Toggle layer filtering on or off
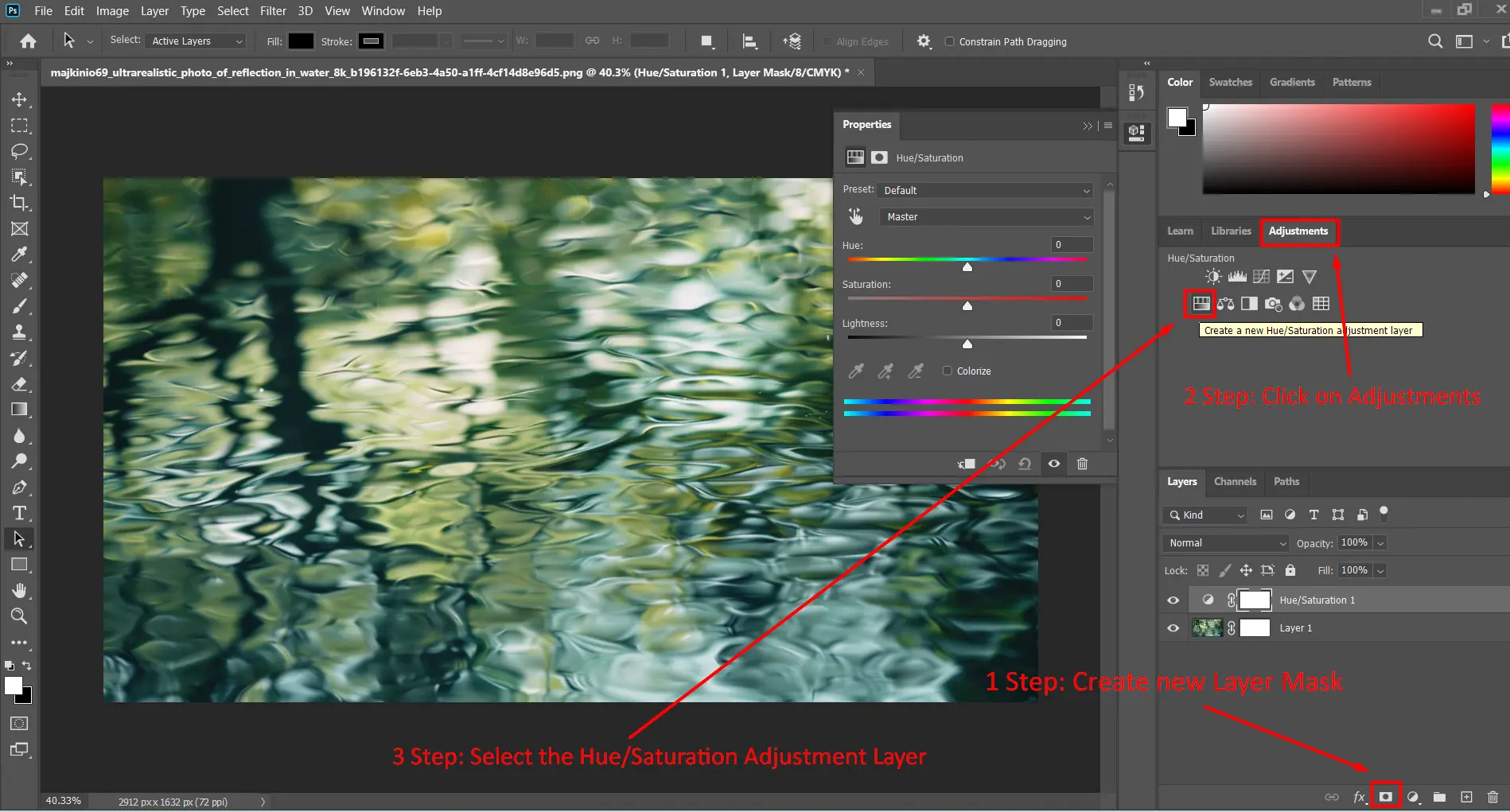The image size is (1510, 812). pyautogui.click(x=1384, y=513)
